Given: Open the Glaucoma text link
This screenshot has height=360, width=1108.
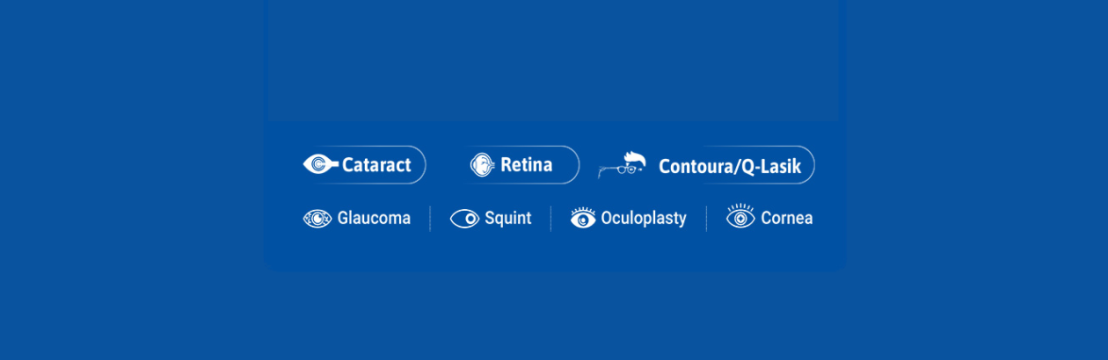Looking at the screenshot, I should 374,218.
